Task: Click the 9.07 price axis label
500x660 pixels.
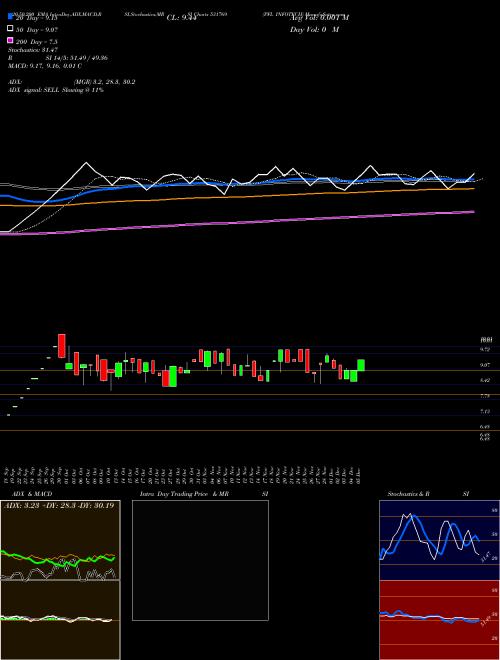Action: pyautogui.click(x=485, y=365)
